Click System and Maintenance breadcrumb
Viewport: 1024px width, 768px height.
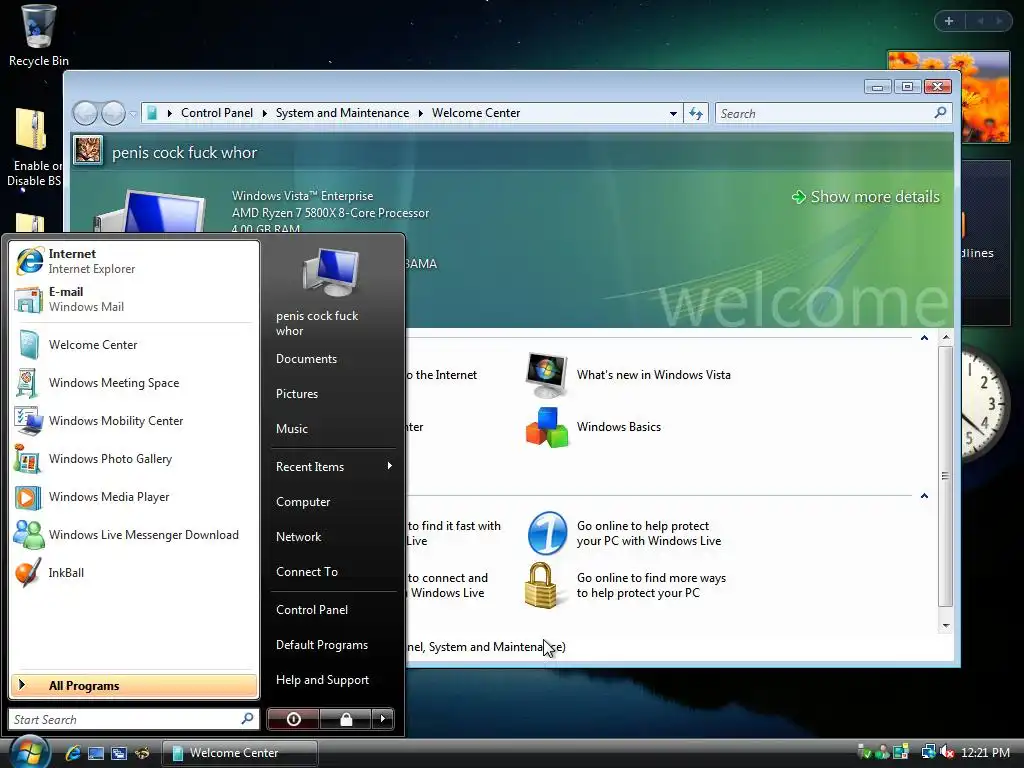(342, 113)
